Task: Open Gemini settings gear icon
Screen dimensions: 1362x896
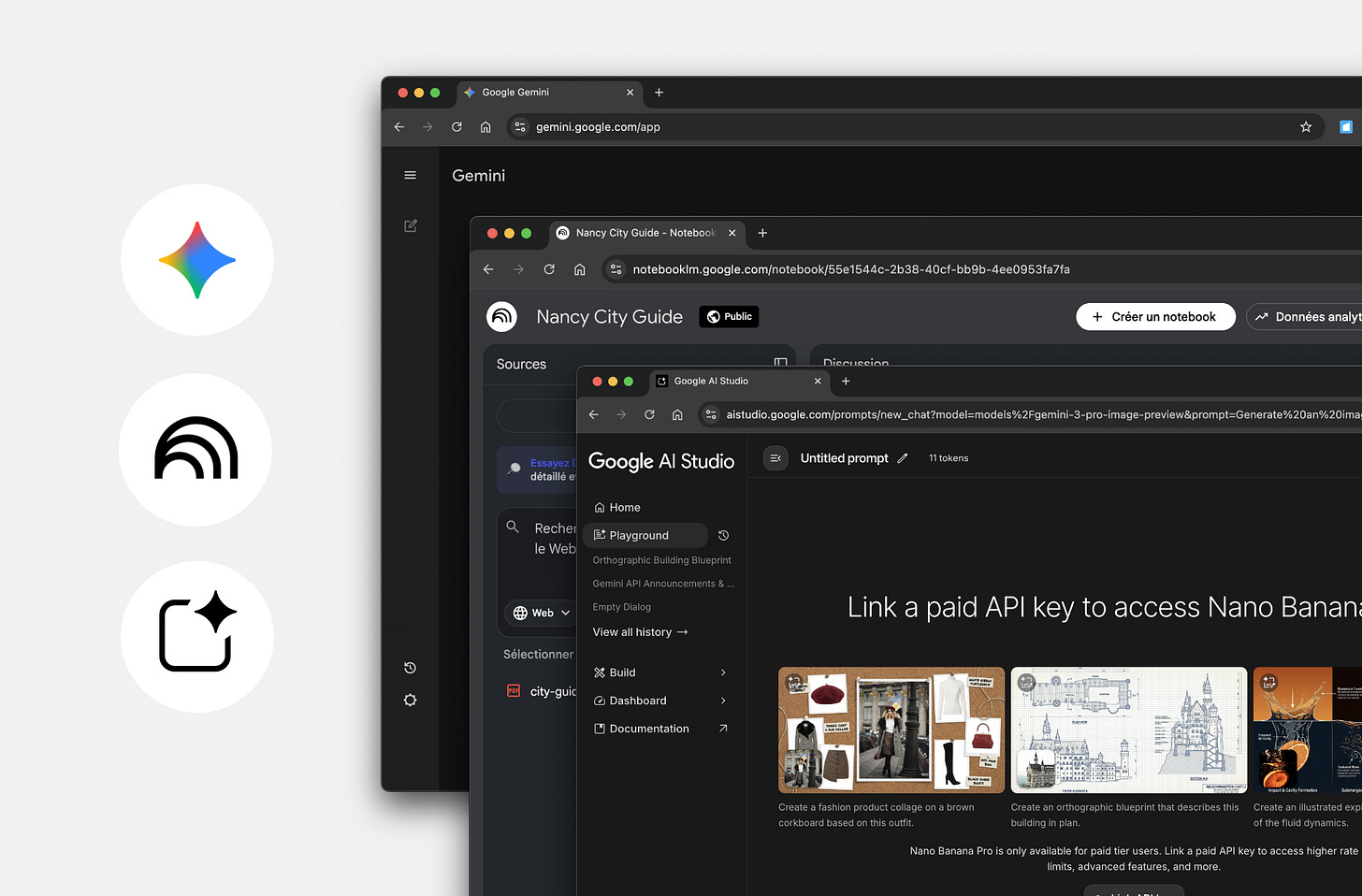Action: pos(410,700)
